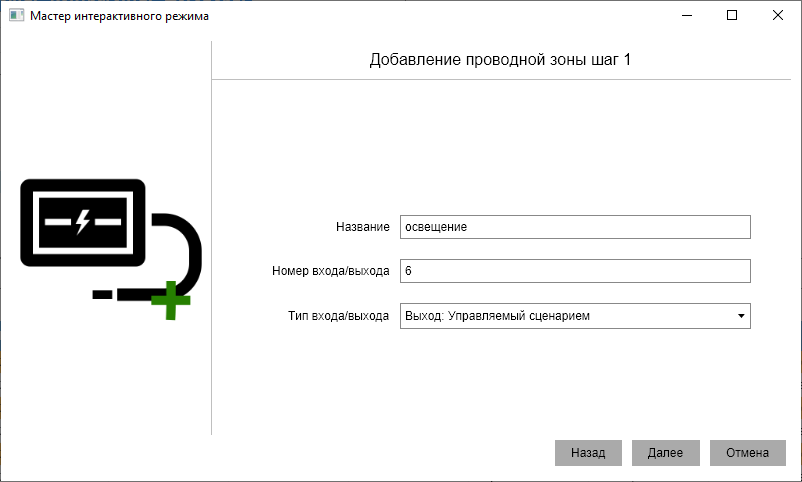Cancel the wizard with Отмена
The height and width of the screenshot is (482, 802).
pyautogui.click(x=747, y=453)
